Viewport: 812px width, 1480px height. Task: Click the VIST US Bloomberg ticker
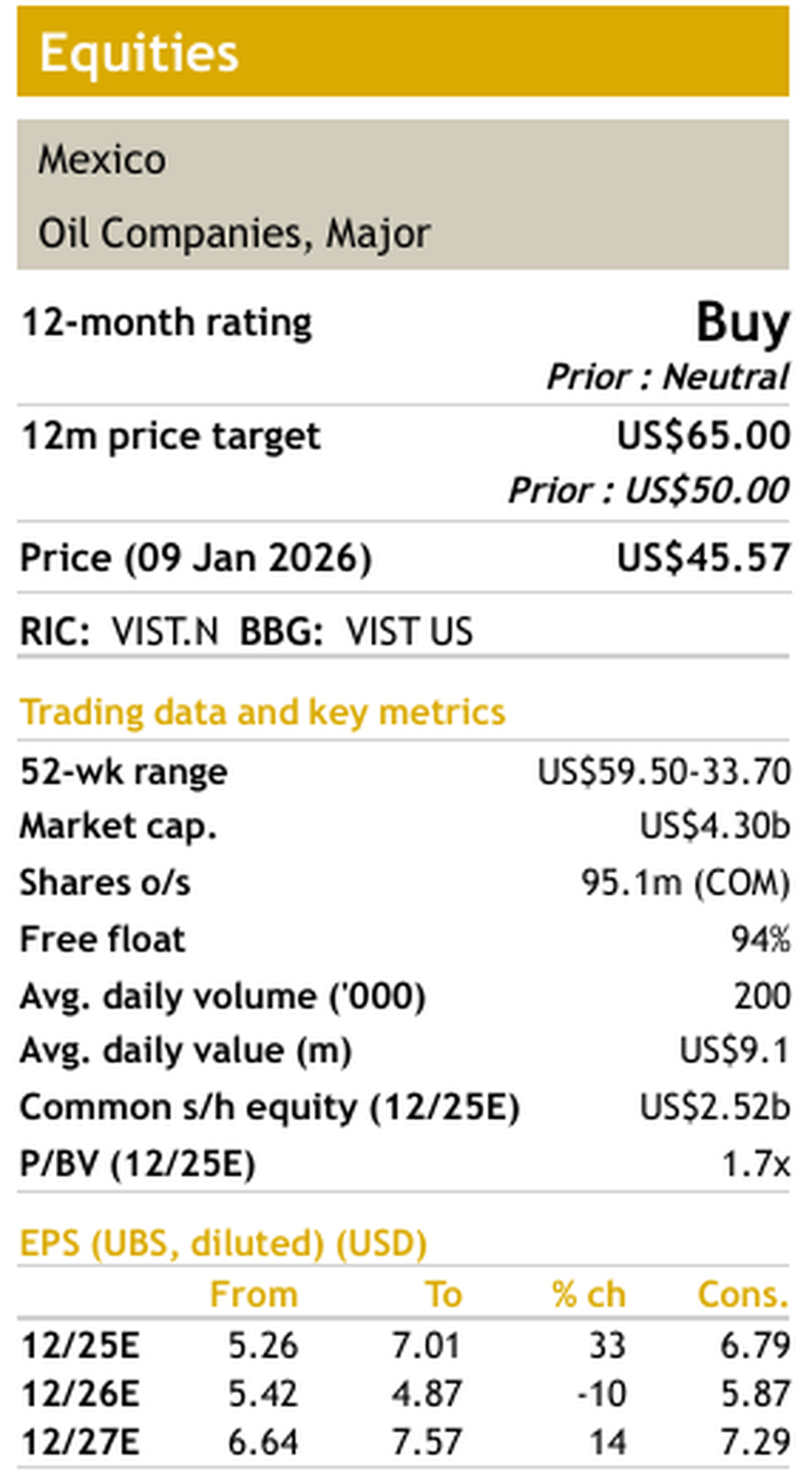tap(409, 632)
